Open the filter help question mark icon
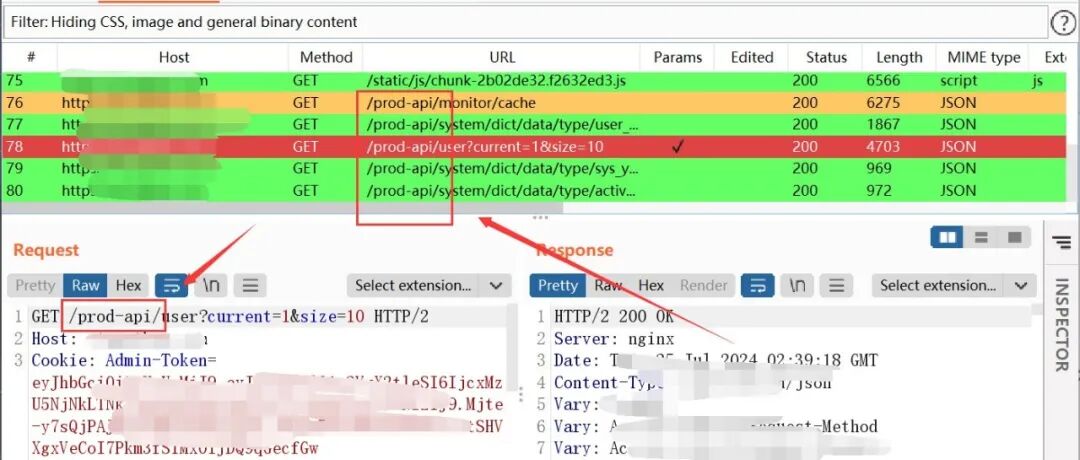The image size is (1080, 460). click(1063, 23)
